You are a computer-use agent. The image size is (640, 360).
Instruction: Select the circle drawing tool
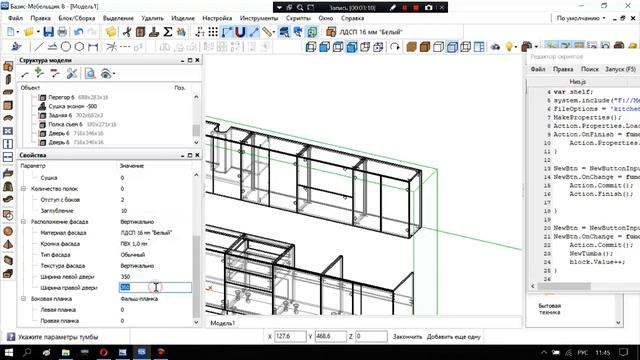66,47
